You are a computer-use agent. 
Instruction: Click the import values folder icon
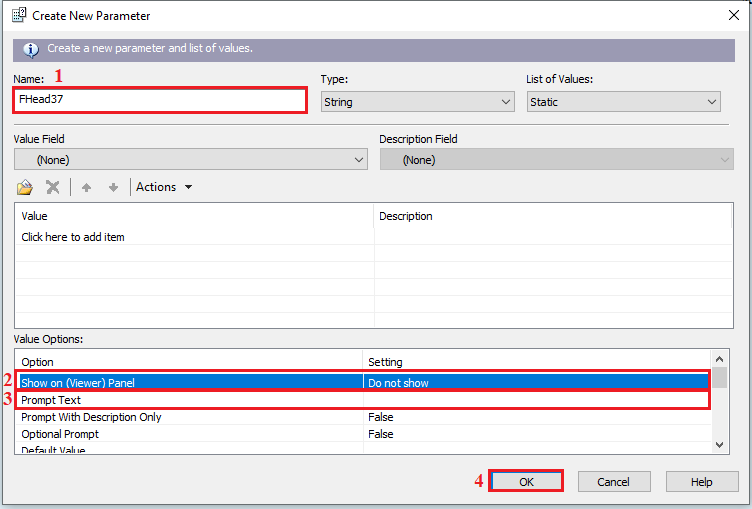coord(25,187)
